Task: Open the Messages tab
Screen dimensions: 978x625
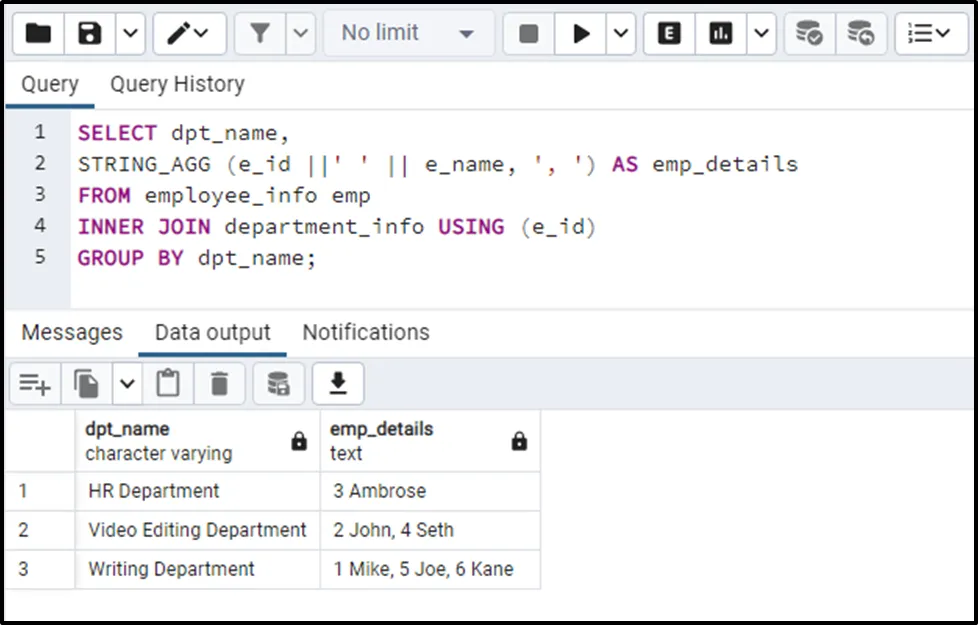Action: 72,332
